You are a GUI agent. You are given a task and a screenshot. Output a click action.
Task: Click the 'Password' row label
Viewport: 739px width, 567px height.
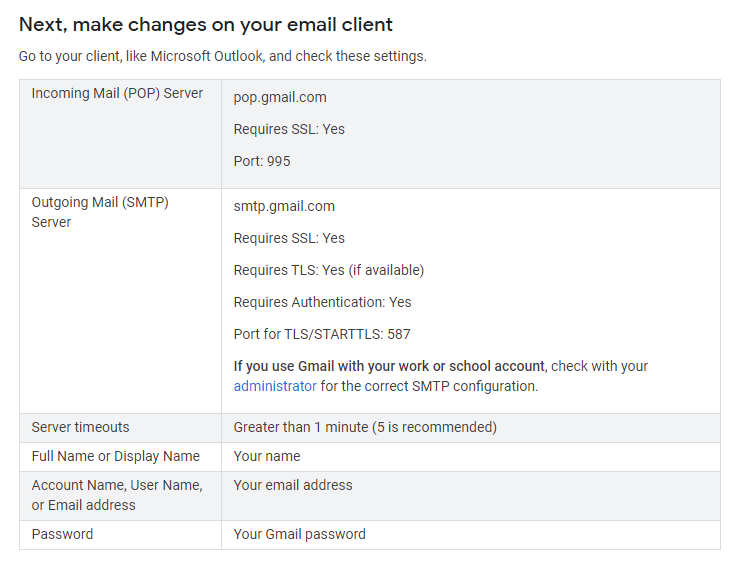coord(62,534)
